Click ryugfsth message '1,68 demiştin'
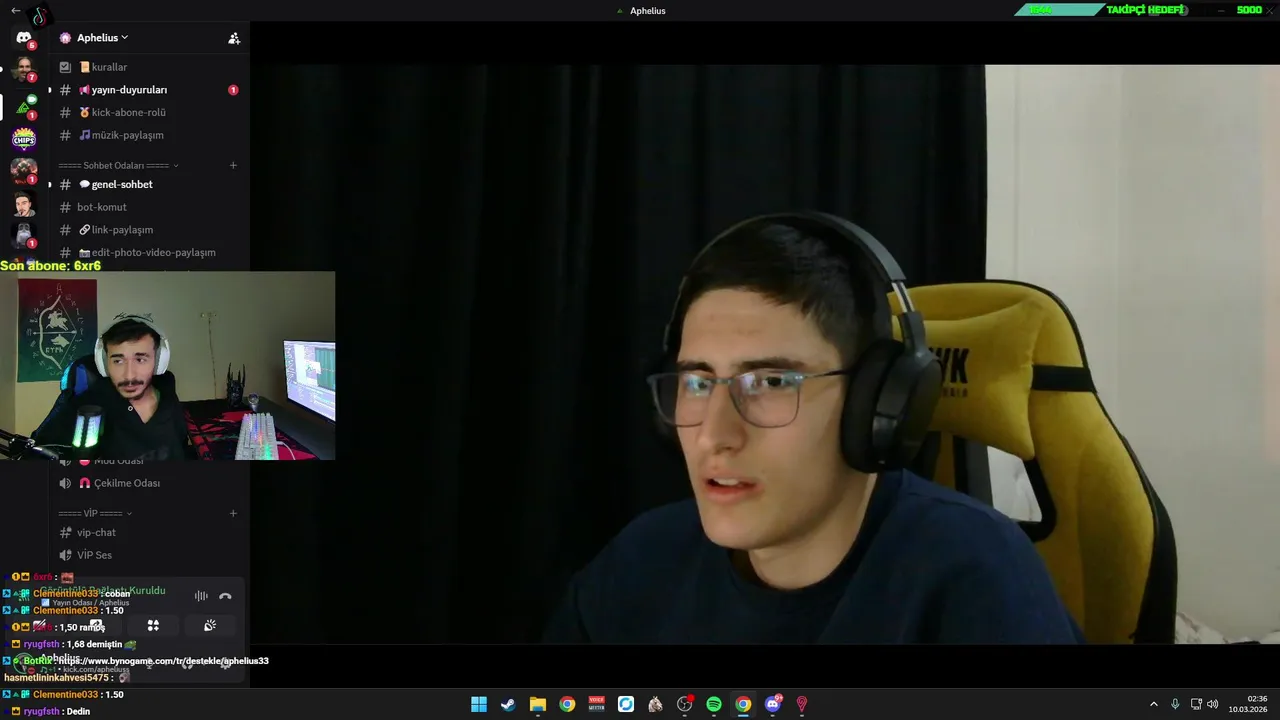 point(94,645)
